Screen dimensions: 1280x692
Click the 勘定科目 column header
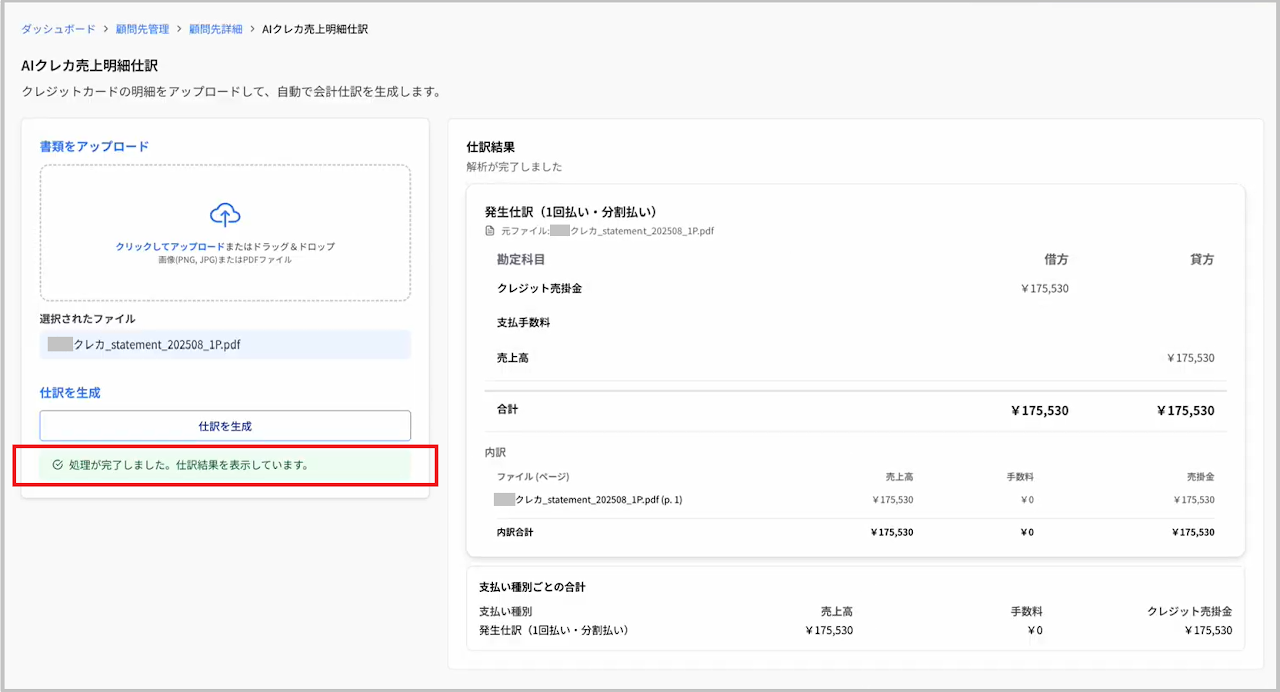click(x=521, y=259)
